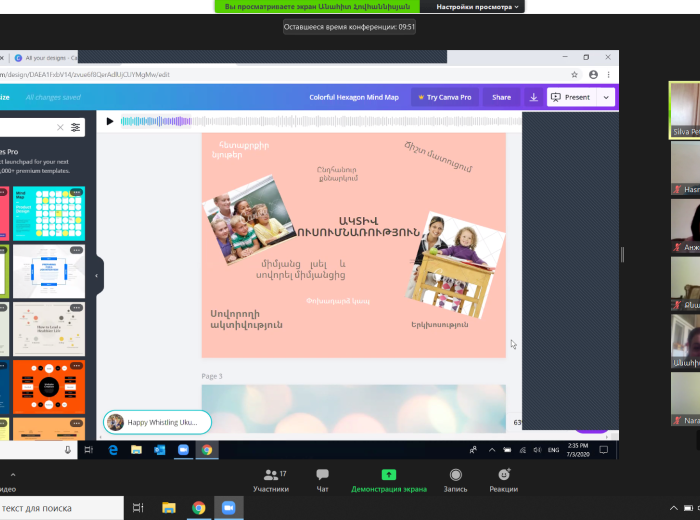Image resolution: width=700 pixels, height=520 pixels.
Task: Click the ENG language indicator in shared tray
Action: pyautogui.click(x=554, y=450)
